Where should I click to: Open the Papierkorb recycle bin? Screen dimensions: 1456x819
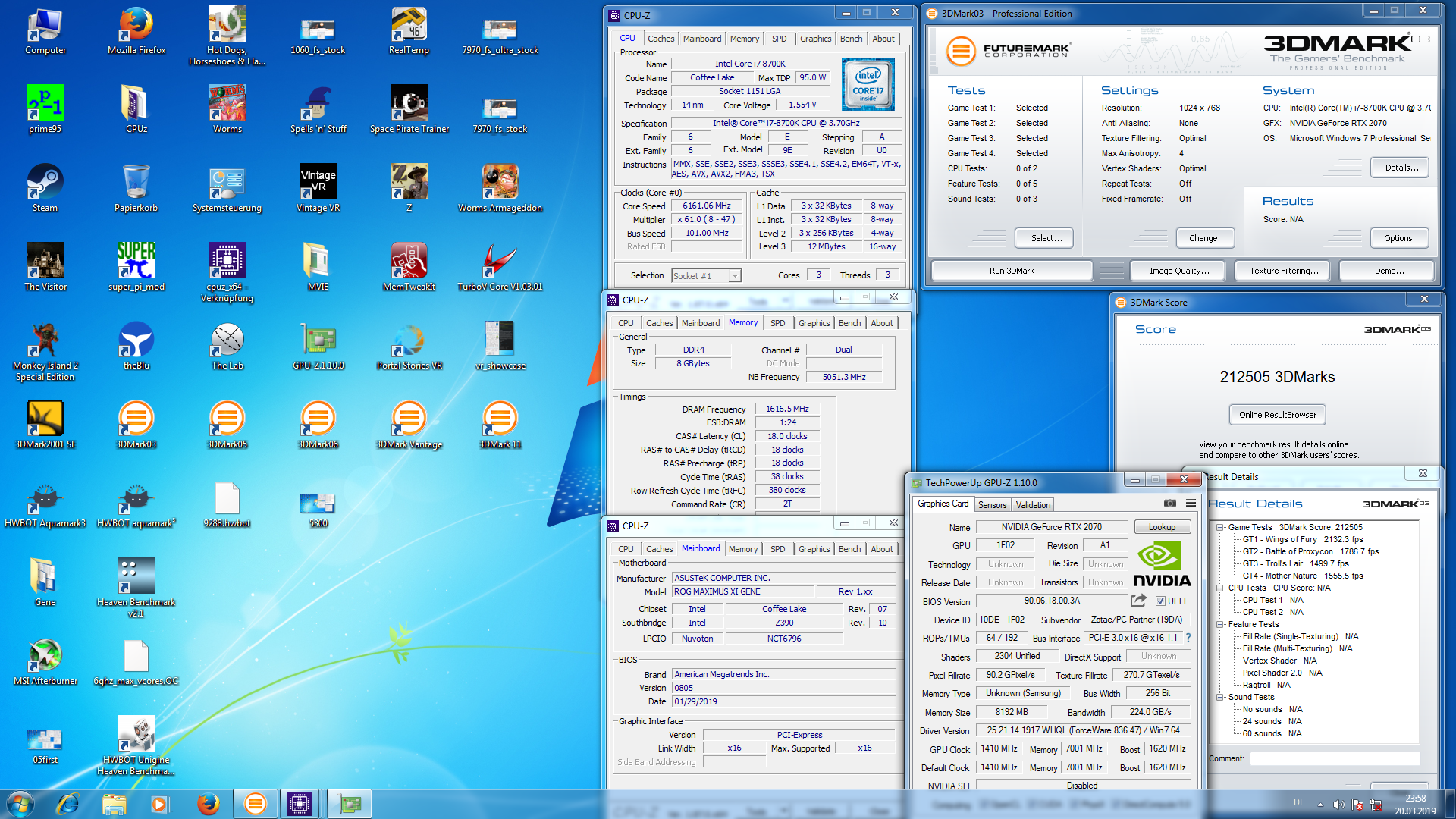pyautogui.click(x=136, y=190)
